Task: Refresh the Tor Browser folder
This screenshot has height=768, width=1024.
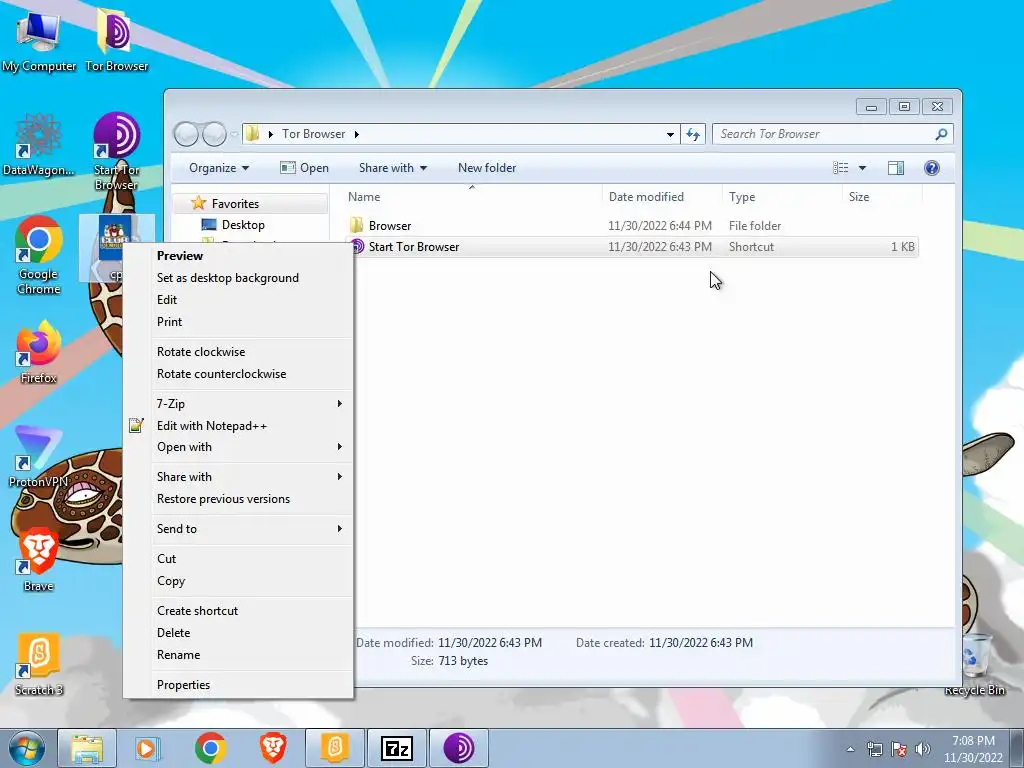Action: pos(693,134)
